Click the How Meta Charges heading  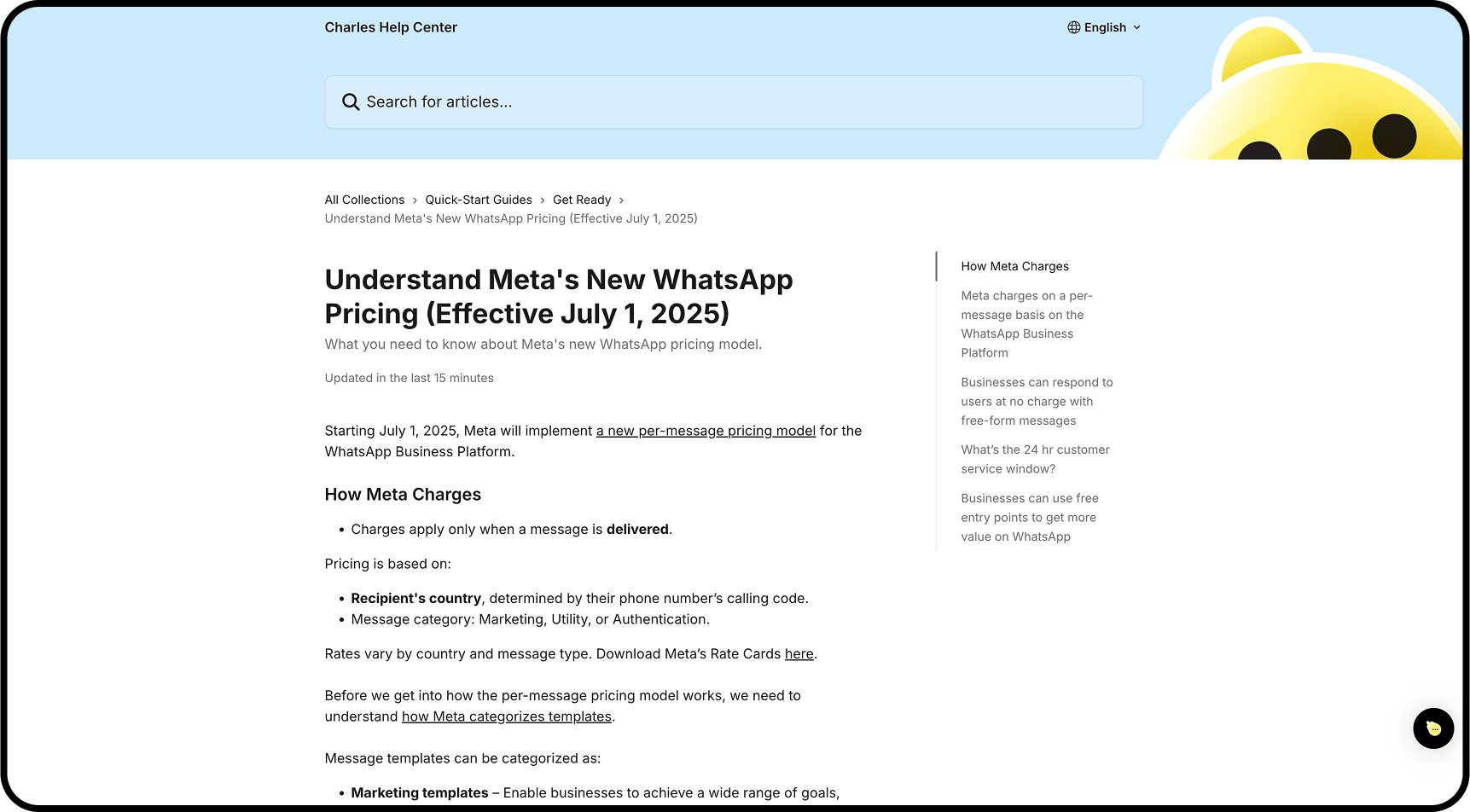click(403, 495)
